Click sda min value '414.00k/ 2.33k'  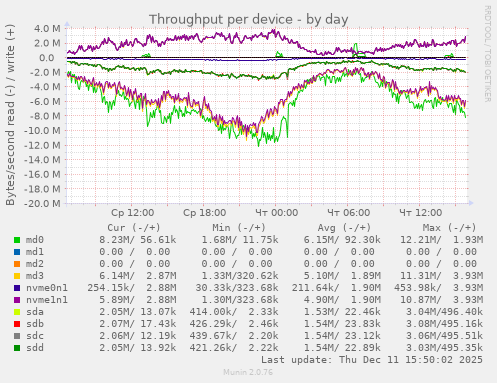click(x=234, y=312)
